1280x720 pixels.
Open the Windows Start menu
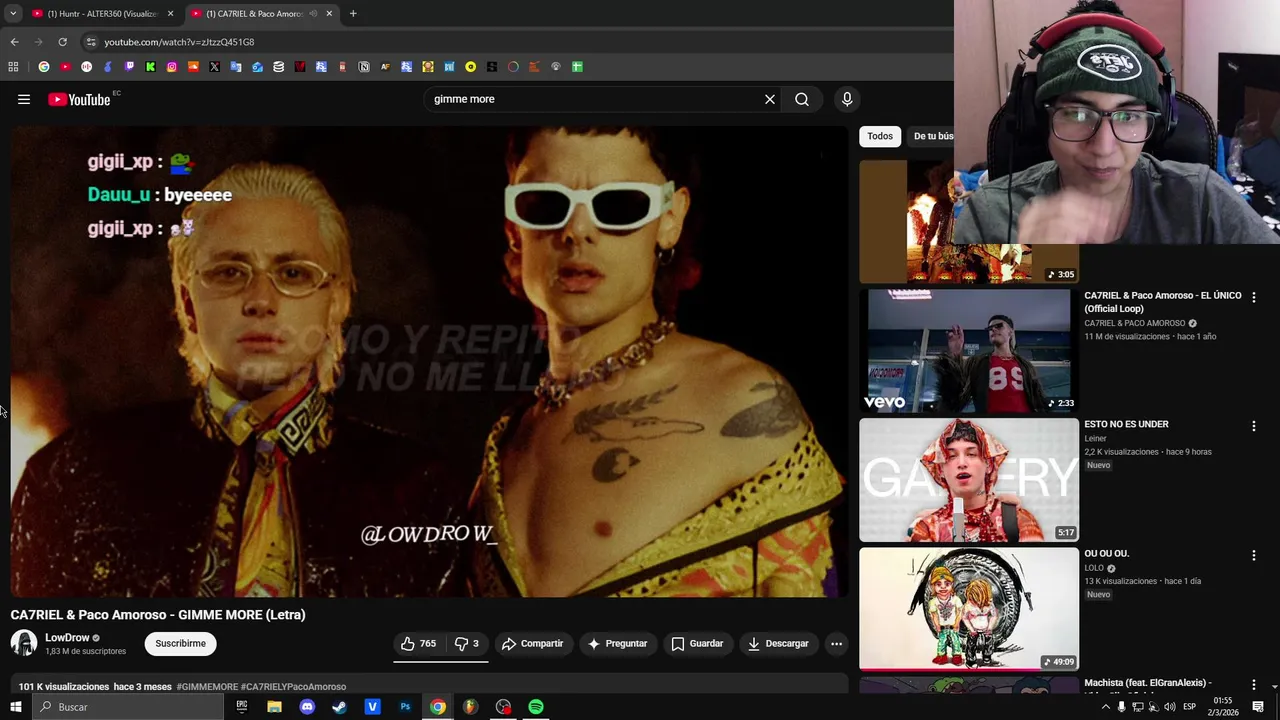point(15,707)
